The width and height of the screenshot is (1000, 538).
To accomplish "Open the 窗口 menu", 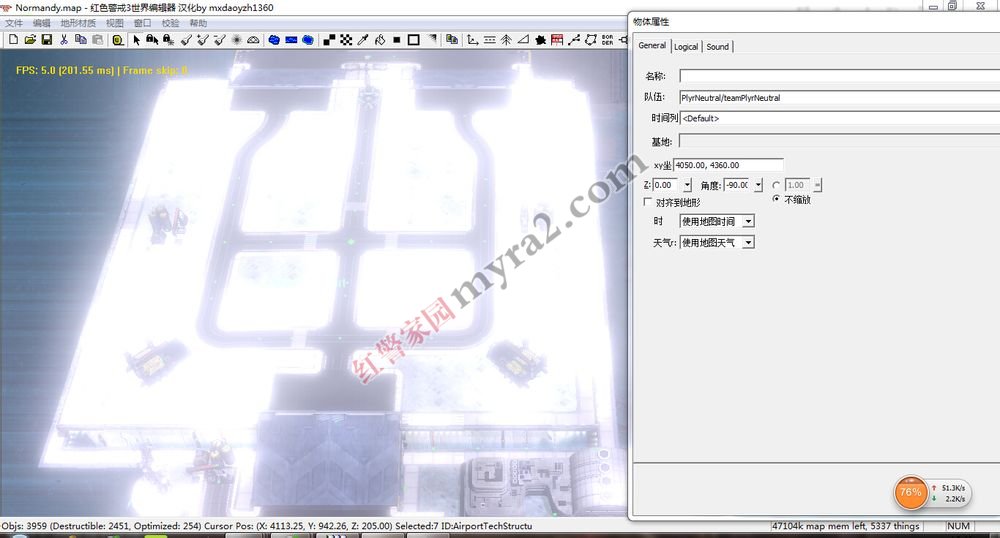I will coord(142,23).
